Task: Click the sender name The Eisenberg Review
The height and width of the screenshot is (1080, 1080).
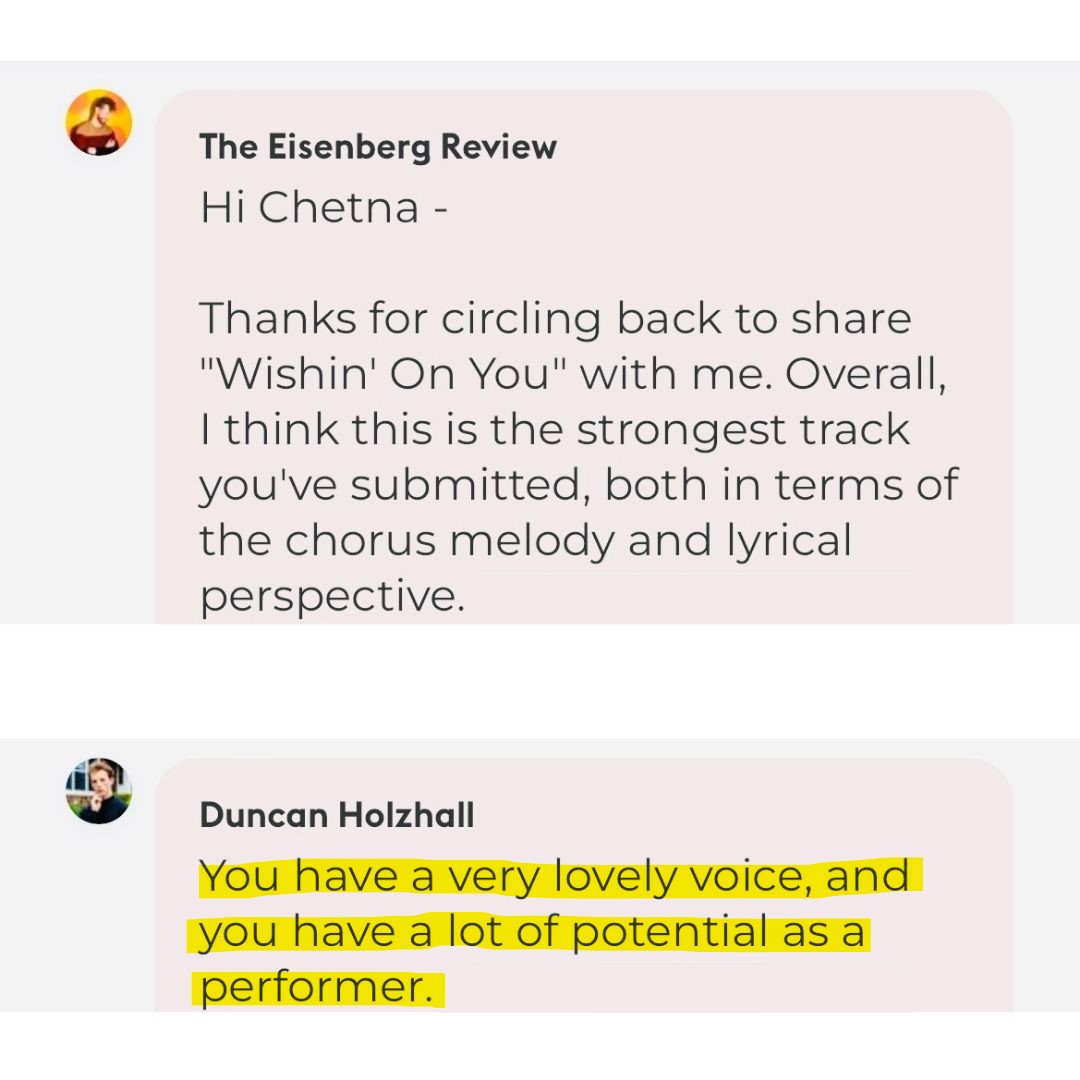Action: 378,147
